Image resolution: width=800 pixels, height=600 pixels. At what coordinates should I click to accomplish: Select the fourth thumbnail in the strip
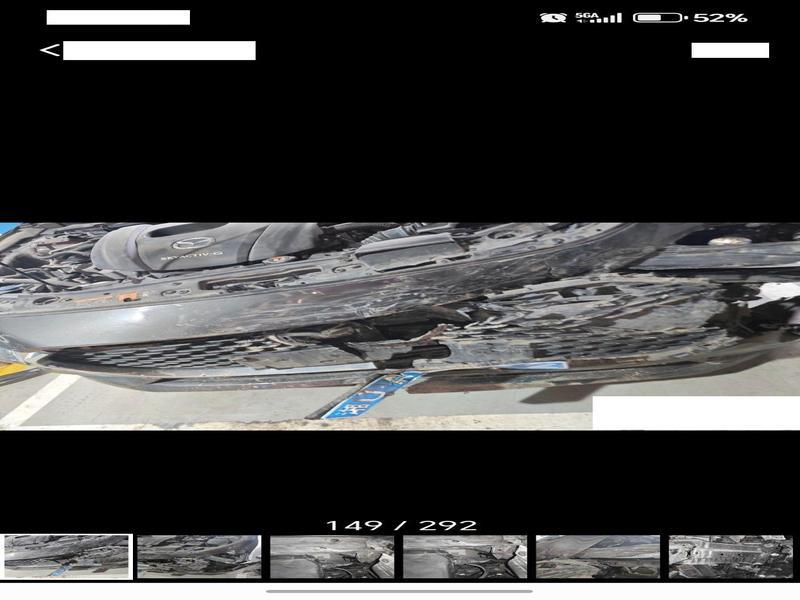coord(465,556)
